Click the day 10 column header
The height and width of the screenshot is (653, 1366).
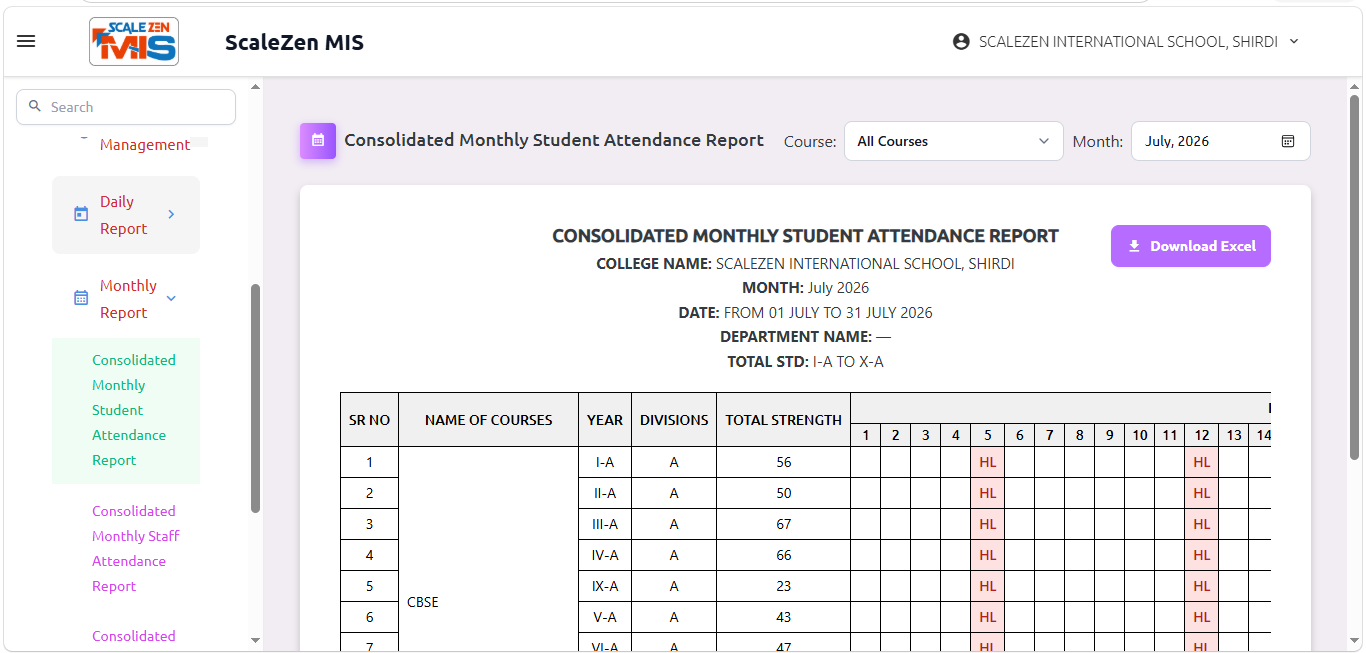pos(1140,435)
